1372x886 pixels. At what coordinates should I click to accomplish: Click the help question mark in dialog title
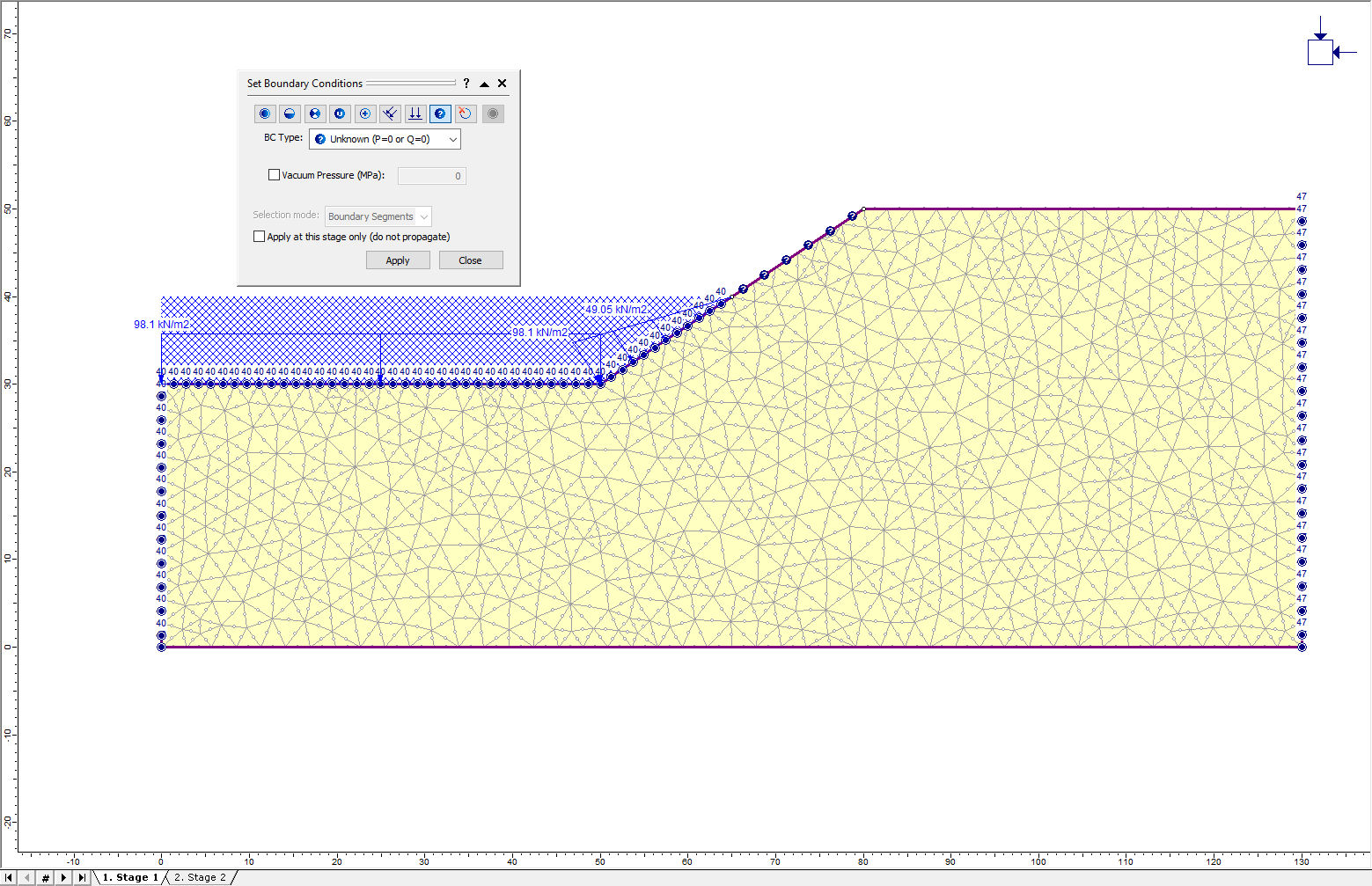click(466, 84)
